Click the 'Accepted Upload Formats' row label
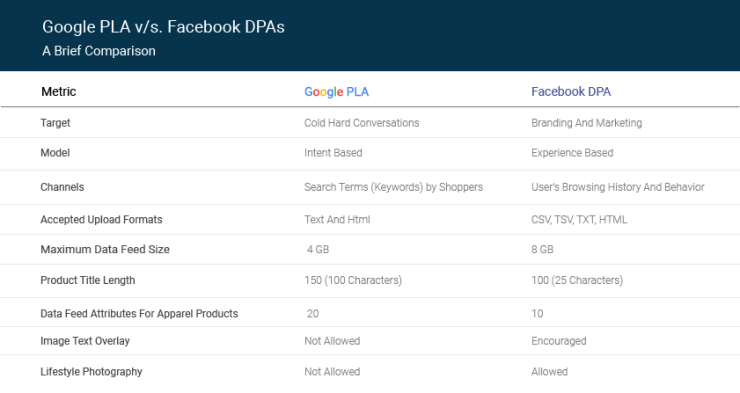The height and width of the screenshot is (393, 740). 101,220
